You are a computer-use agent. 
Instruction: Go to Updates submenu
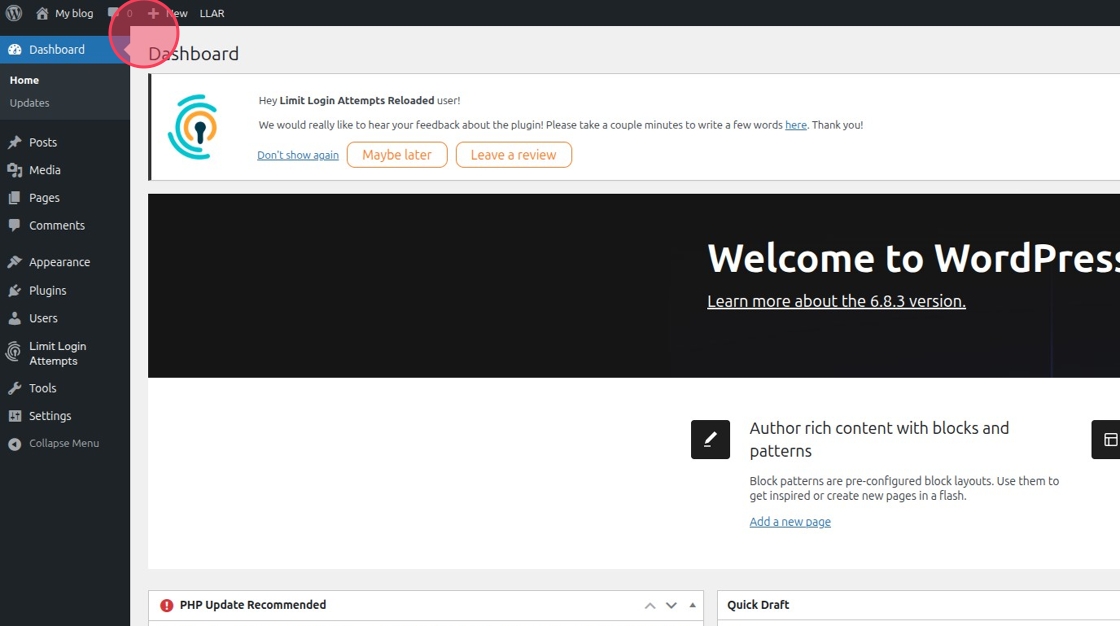[29, 103]
